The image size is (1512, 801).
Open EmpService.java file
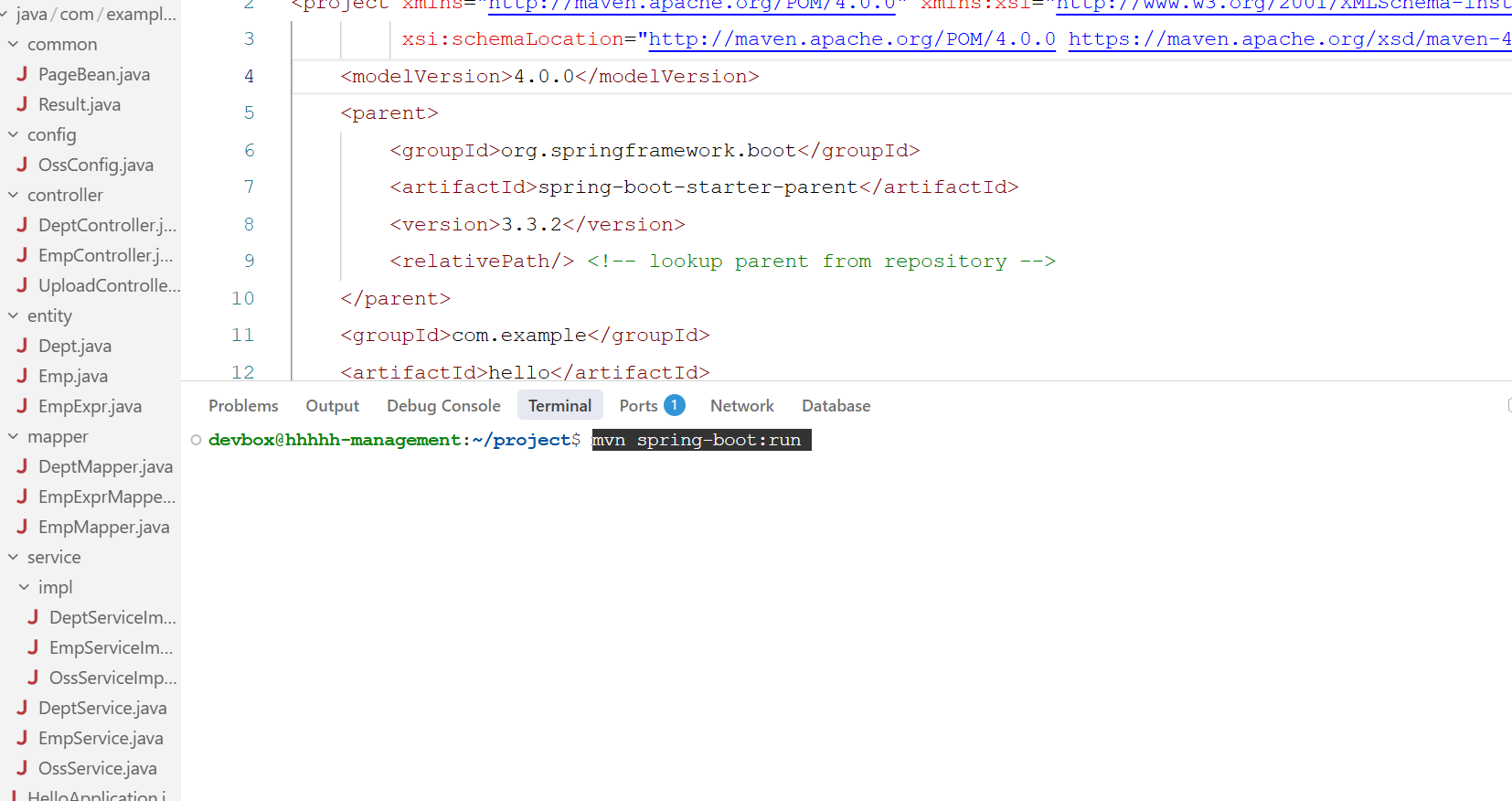pyautogui.click(x=101, y=738)
